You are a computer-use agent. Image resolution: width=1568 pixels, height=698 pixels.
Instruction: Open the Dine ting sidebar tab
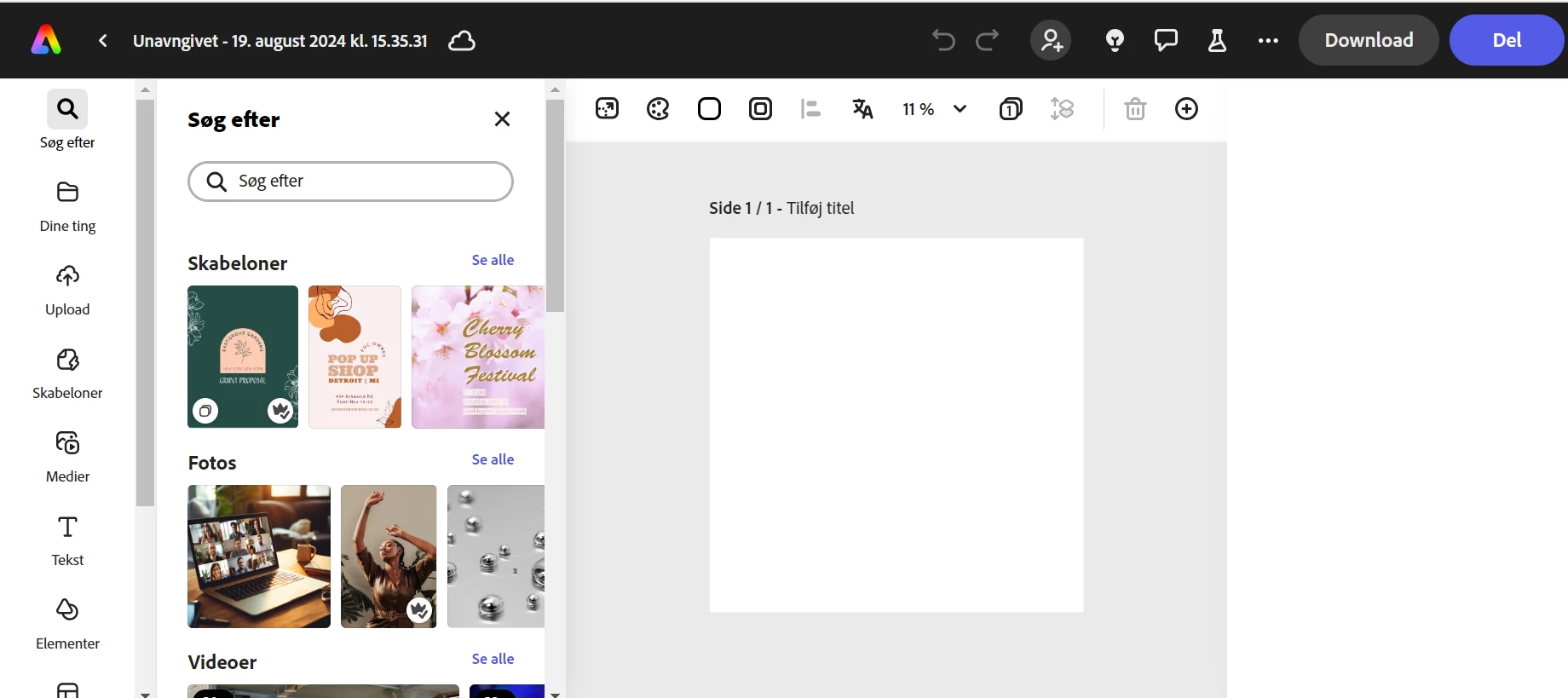coord(67,207)
